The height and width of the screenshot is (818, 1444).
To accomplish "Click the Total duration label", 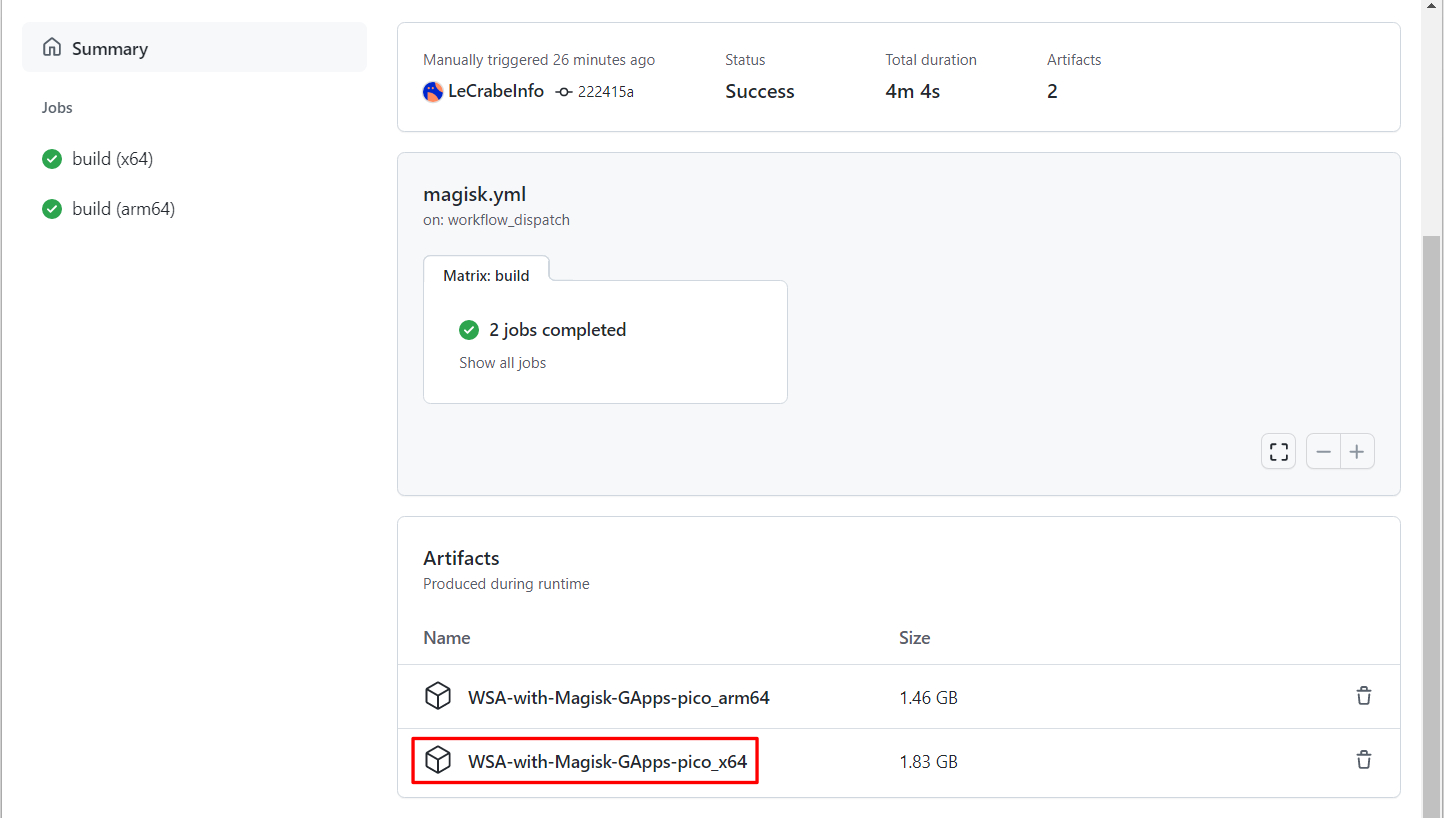I will point(931,60).
